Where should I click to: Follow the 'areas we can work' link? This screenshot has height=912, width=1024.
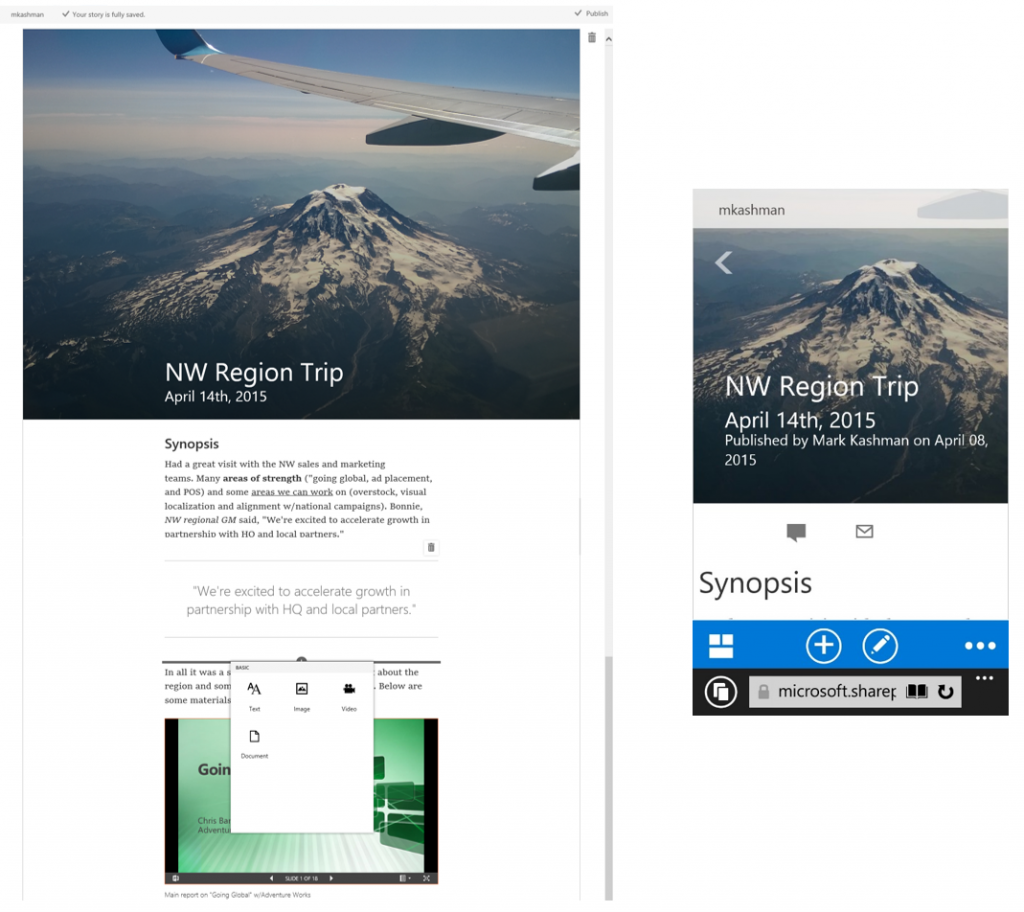click(x=291, y=492)
